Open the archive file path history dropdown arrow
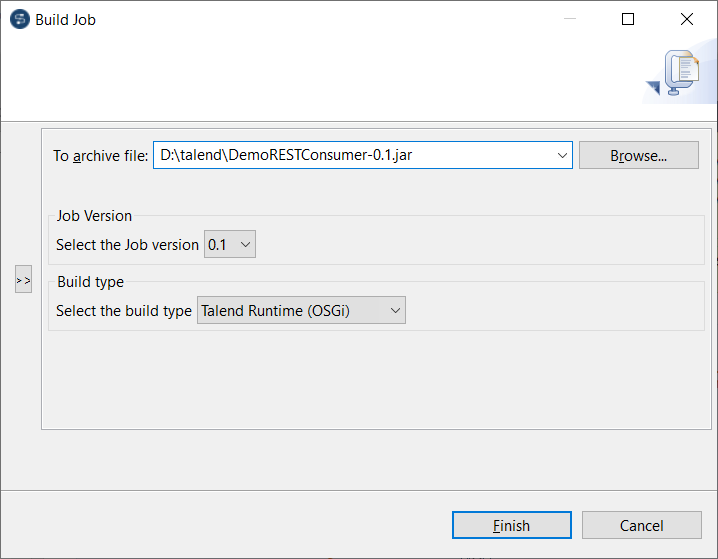The width and height of the screenshot is (718, 559). pos(561,155)
